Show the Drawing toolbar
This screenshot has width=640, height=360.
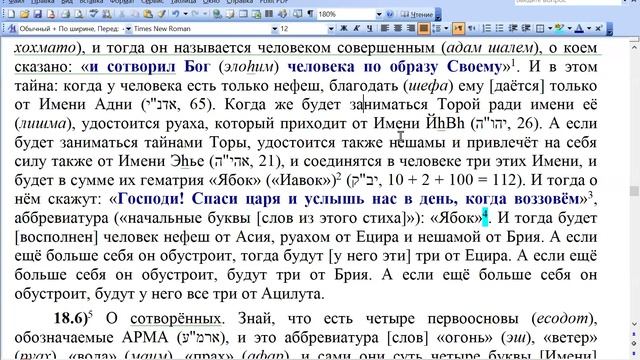[x=282, y=14]
